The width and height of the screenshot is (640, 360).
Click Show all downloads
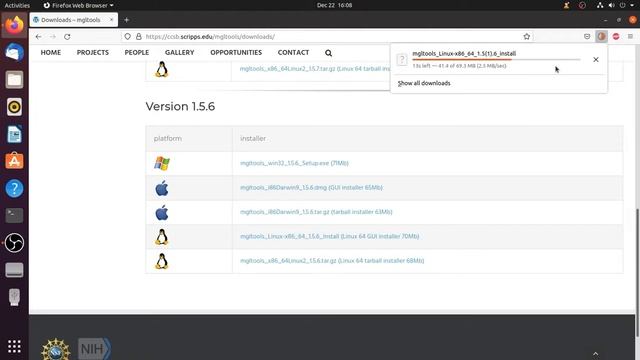click(424, 83)
